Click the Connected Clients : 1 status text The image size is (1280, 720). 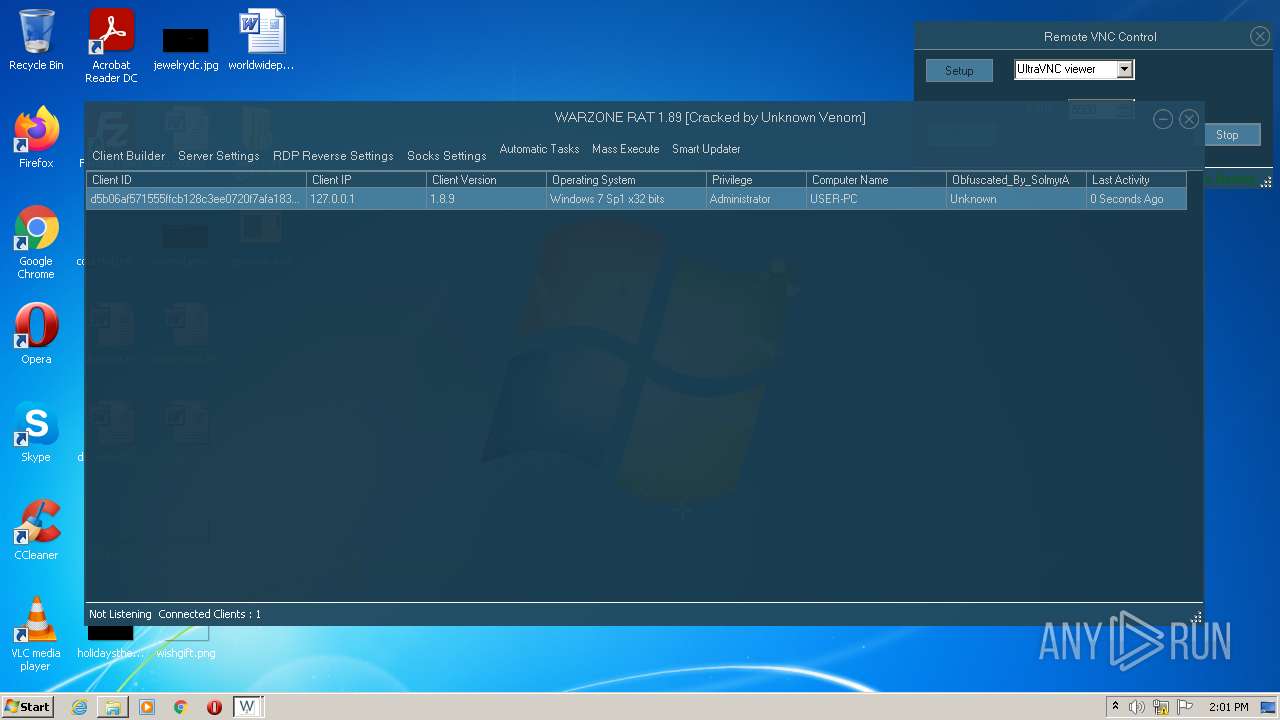click(x=209, y=614)
